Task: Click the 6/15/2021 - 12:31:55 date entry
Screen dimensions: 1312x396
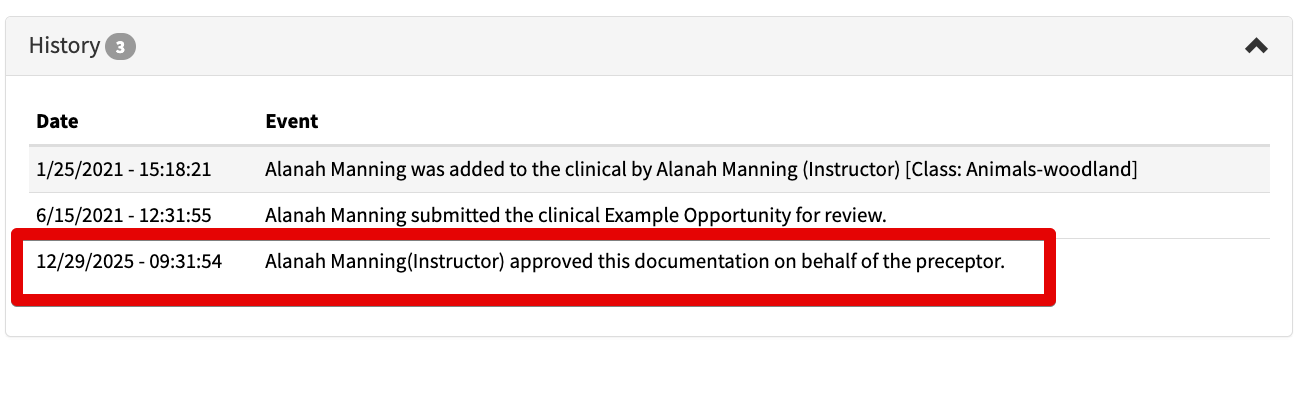Action: tap(124, 215)
